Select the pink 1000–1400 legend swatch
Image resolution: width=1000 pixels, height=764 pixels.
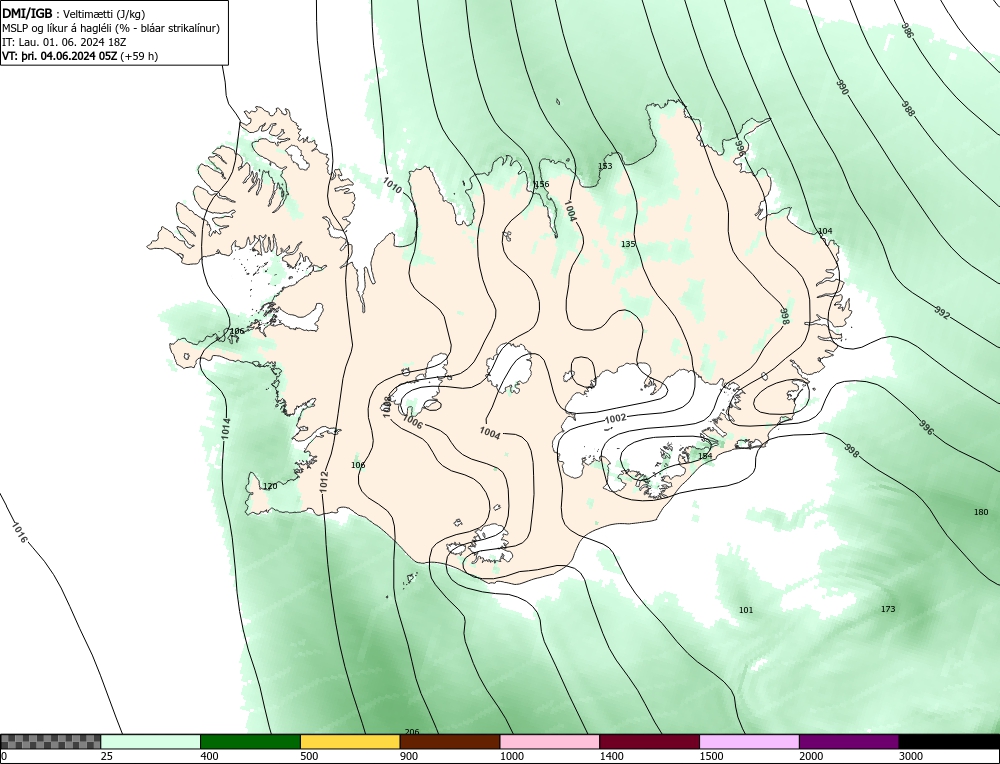coord(550,742)
